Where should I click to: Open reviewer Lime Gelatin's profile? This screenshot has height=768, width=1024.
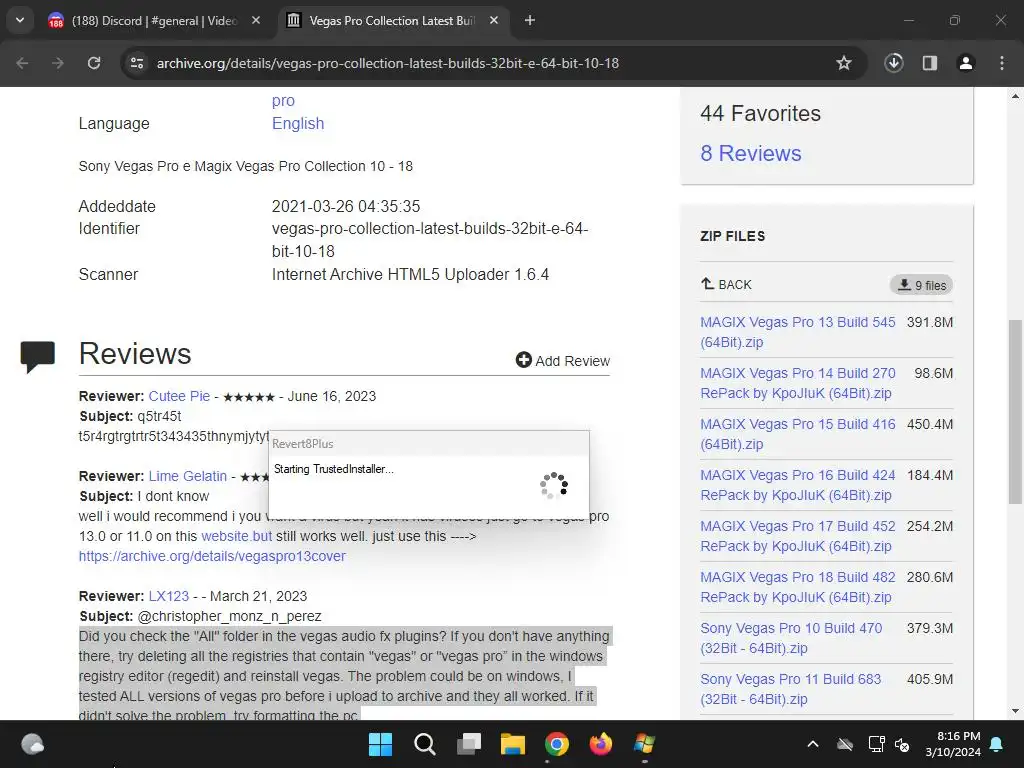187,476
